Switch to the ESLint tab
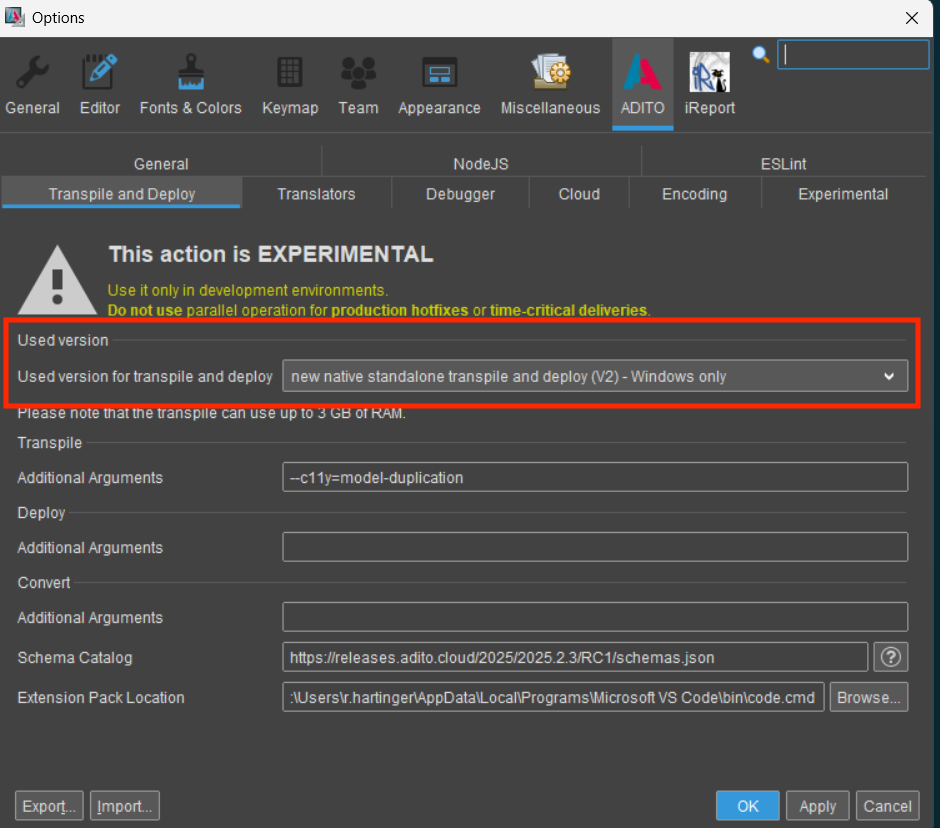This screenshot has width=940, height=828. tap(784, 164)
